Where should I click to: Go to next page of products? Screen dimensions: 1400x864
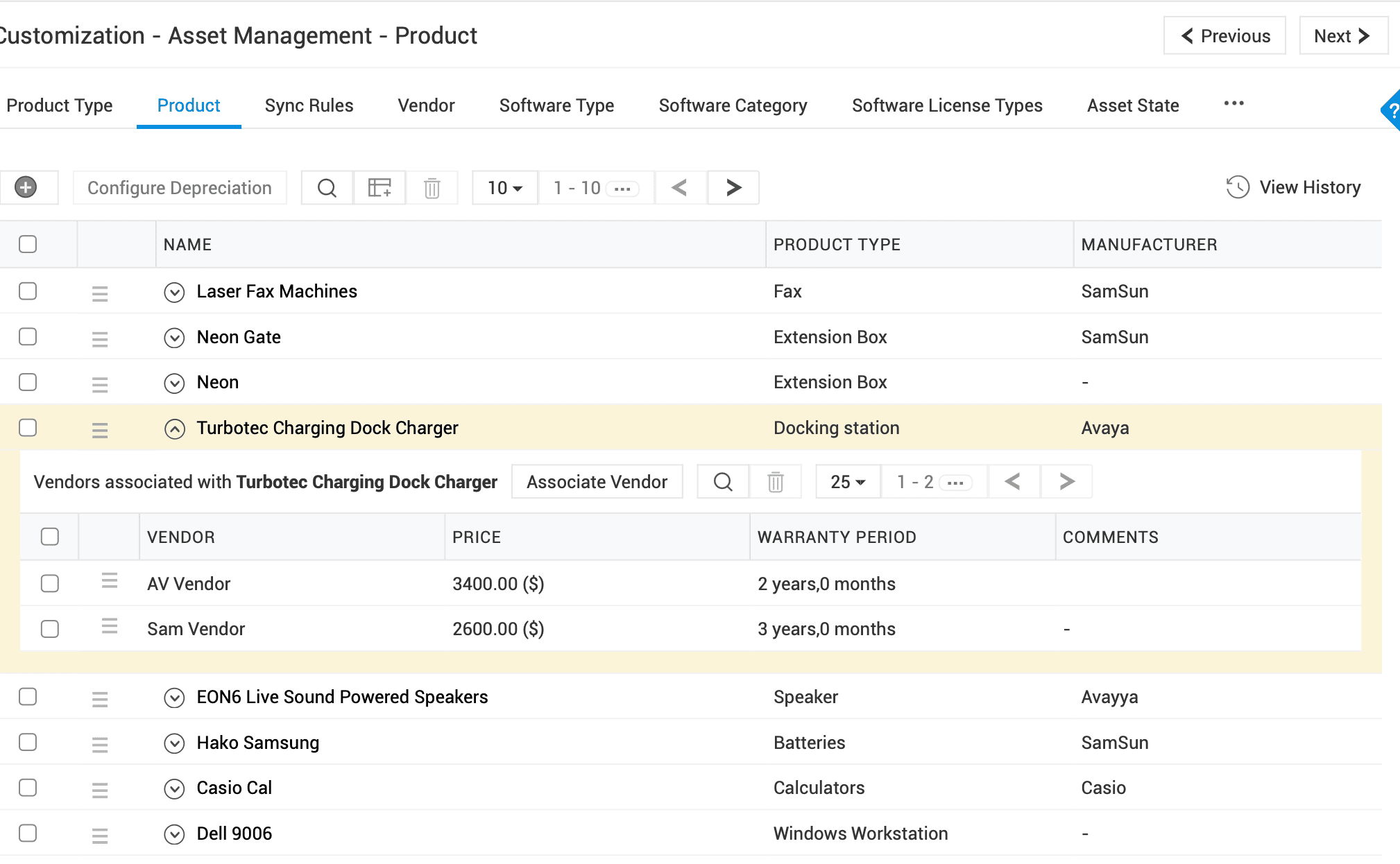click(733, 188)
